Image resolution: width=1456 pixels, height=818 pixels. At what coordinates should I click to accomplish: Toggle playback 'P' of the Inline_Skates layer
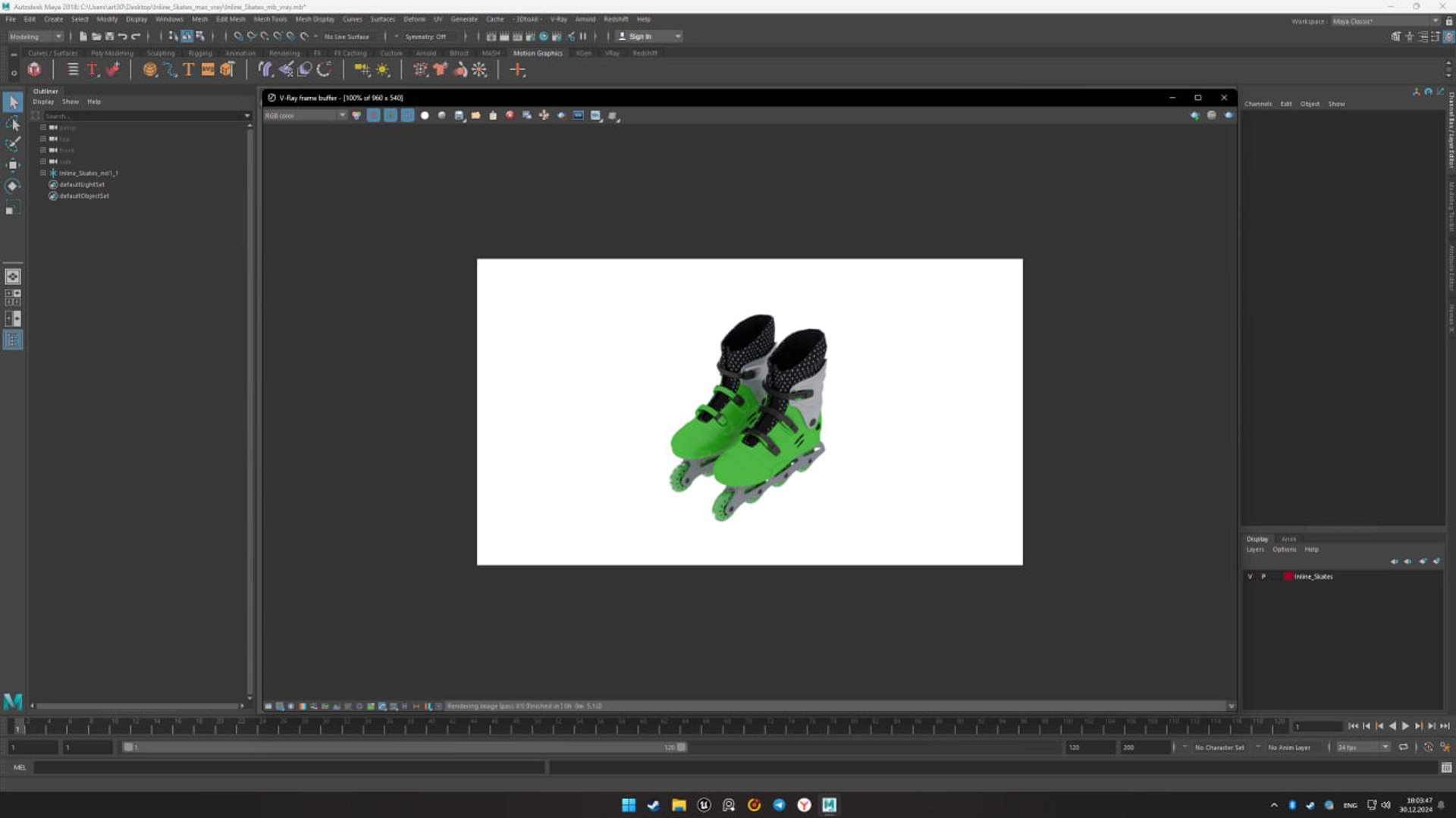pos(1263,577)
